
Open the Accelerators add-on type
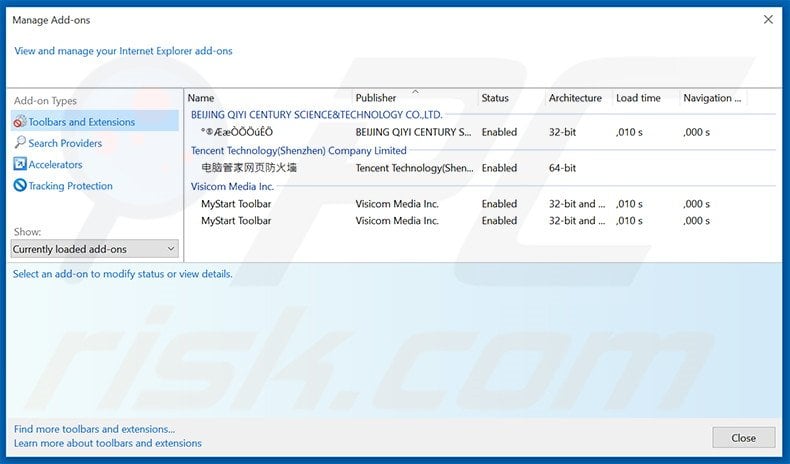pos(55,165)
